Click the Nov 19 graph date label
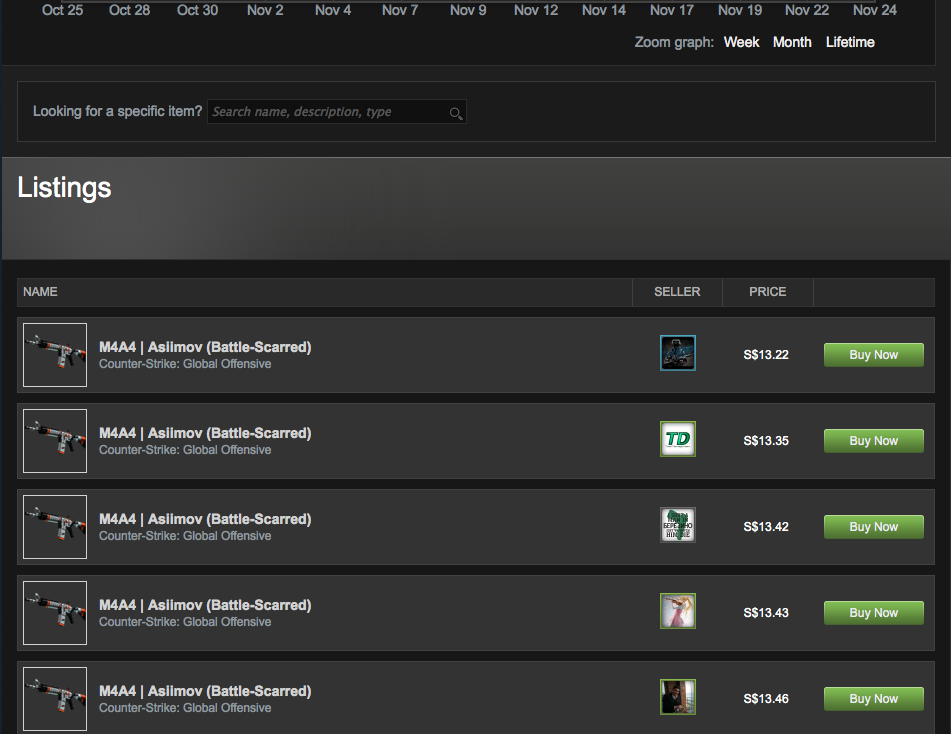 pos(740,10)
